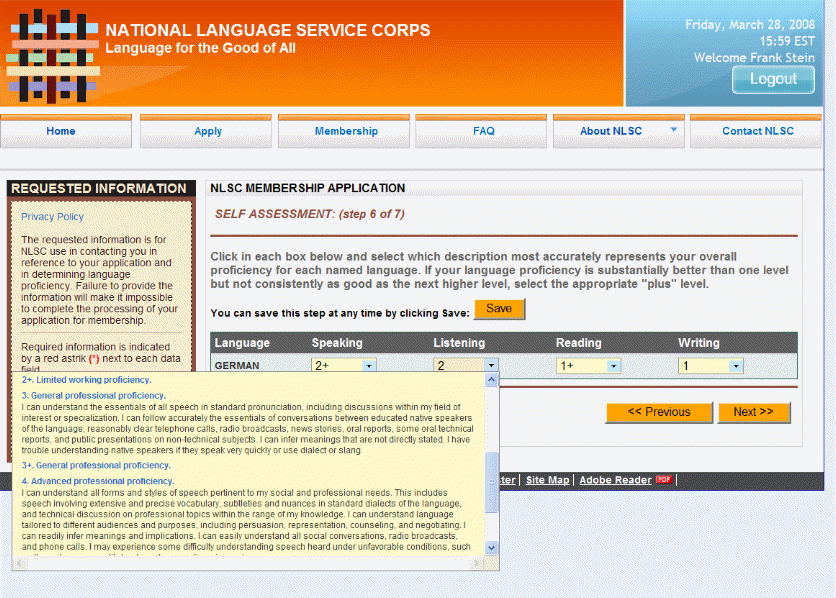Click the Writing column header

pyautogui.click(x=698, y=343)
